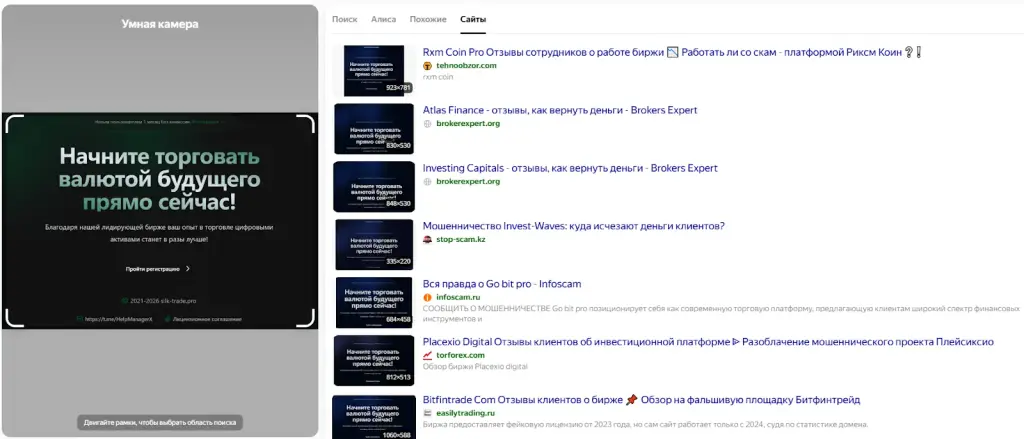
Task: Click Лицензионное соглашение in preview image
Action: (x=207, y=319)
